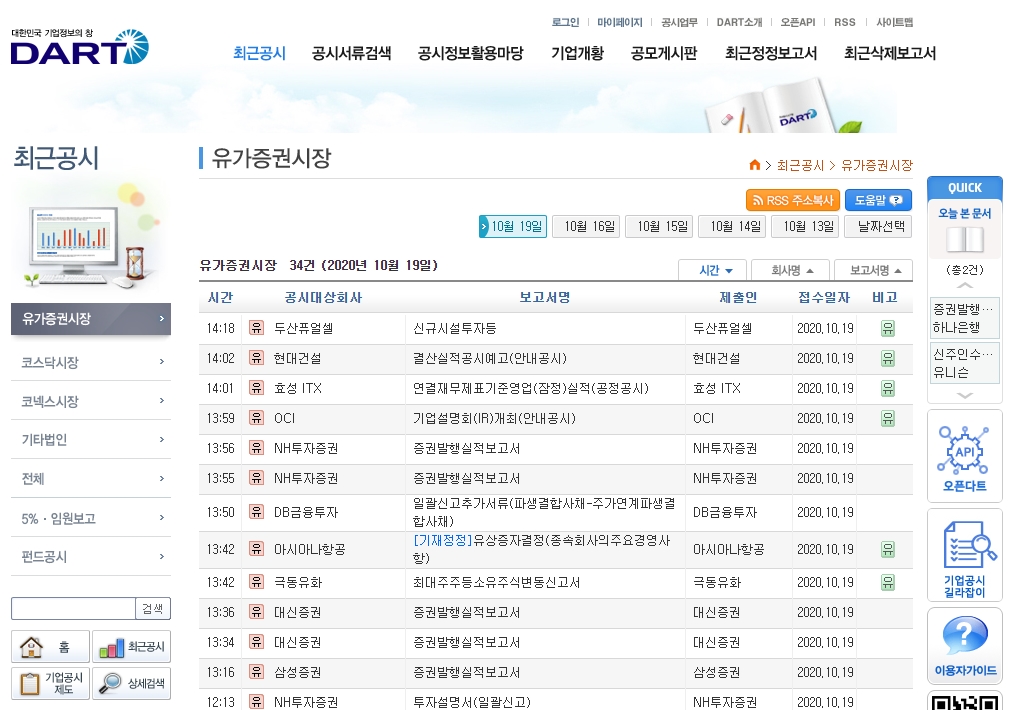Screen dimensions: 1014x710
Task: Expand the 기타법인 sidebar item
Action: (91, 440)
